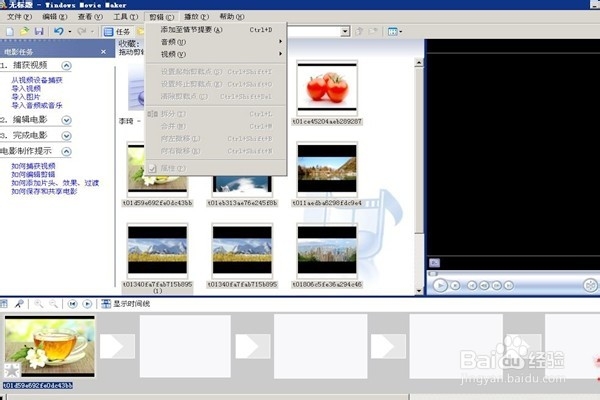Click the 如何编辑剪辑 help link
The width and height of the screenshot is (600, 400).
[x=33, y=174]
